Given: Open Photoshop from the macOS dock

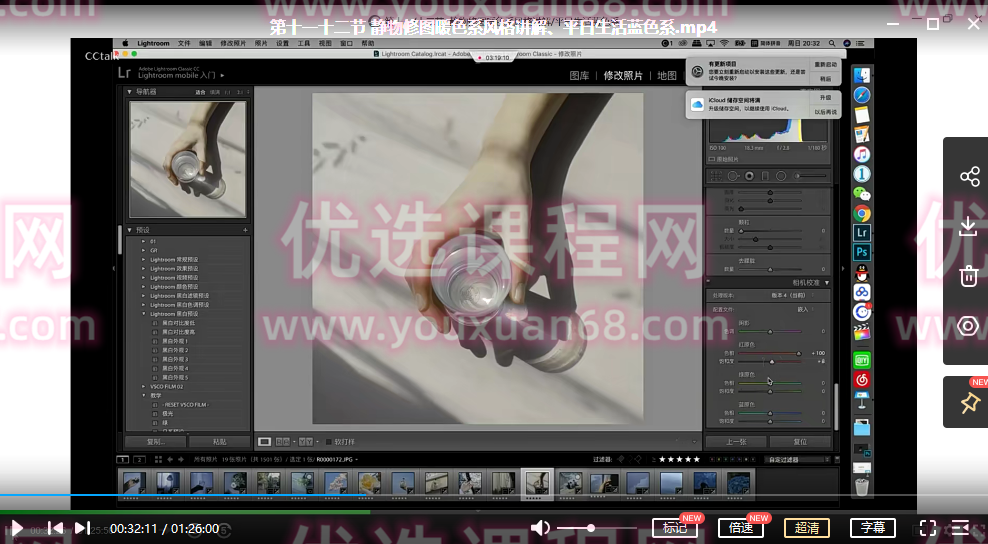Looking at the screenshot, I should tap(861, 252).
